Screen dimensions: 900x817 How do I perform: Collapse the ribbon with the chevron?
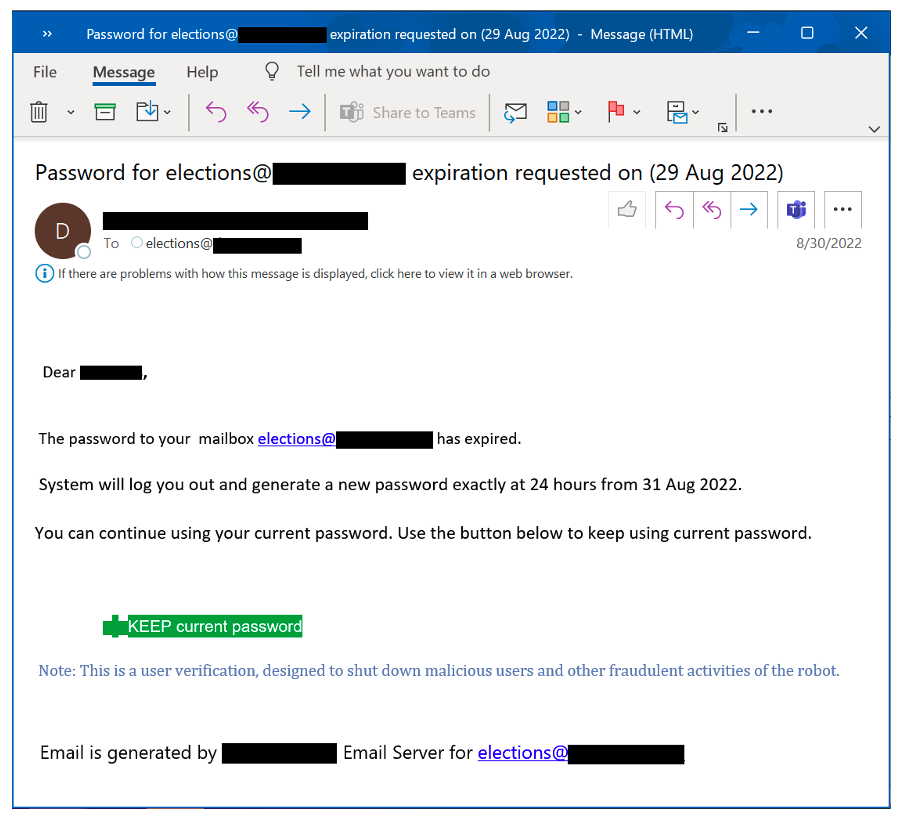pyautogui.click(x=874, y=129)
